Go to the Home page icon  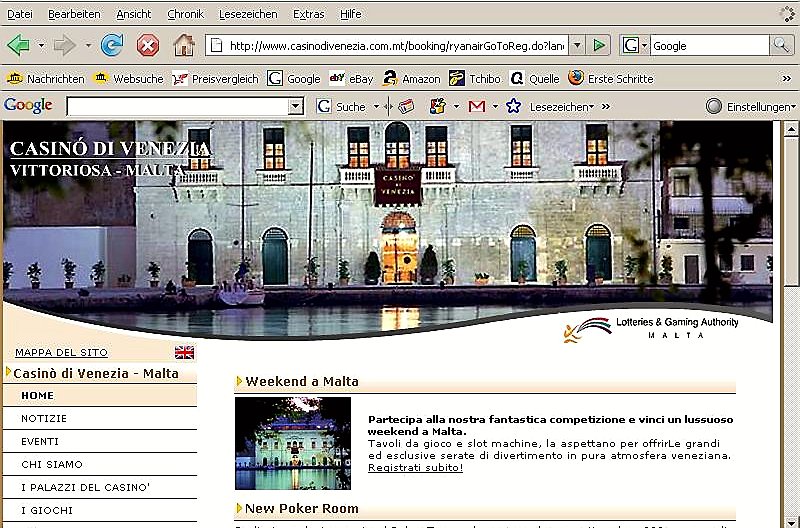click(184, 45)
